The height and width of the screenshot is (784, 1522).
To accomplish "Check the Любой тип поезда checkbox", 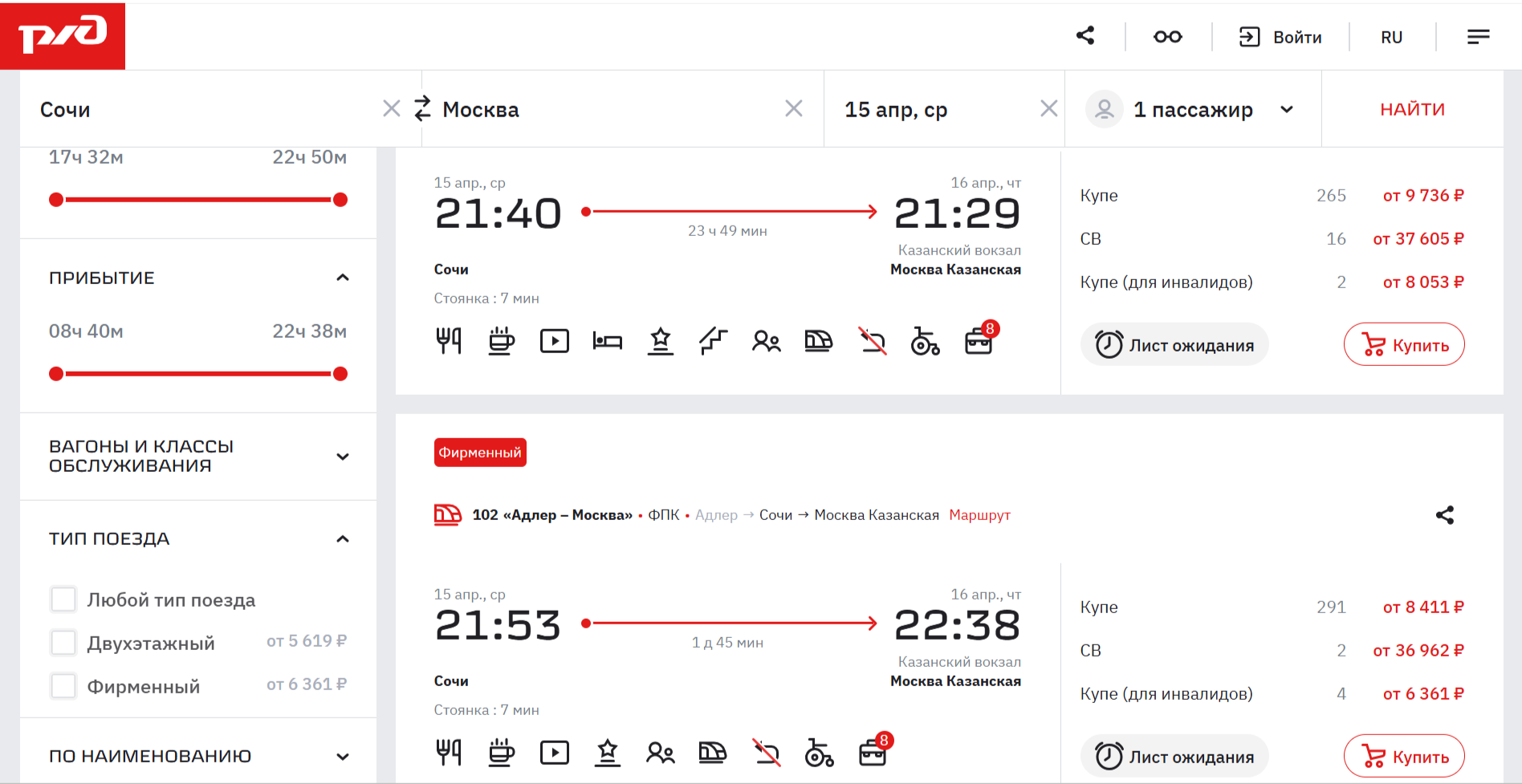I will pos(63,599).
